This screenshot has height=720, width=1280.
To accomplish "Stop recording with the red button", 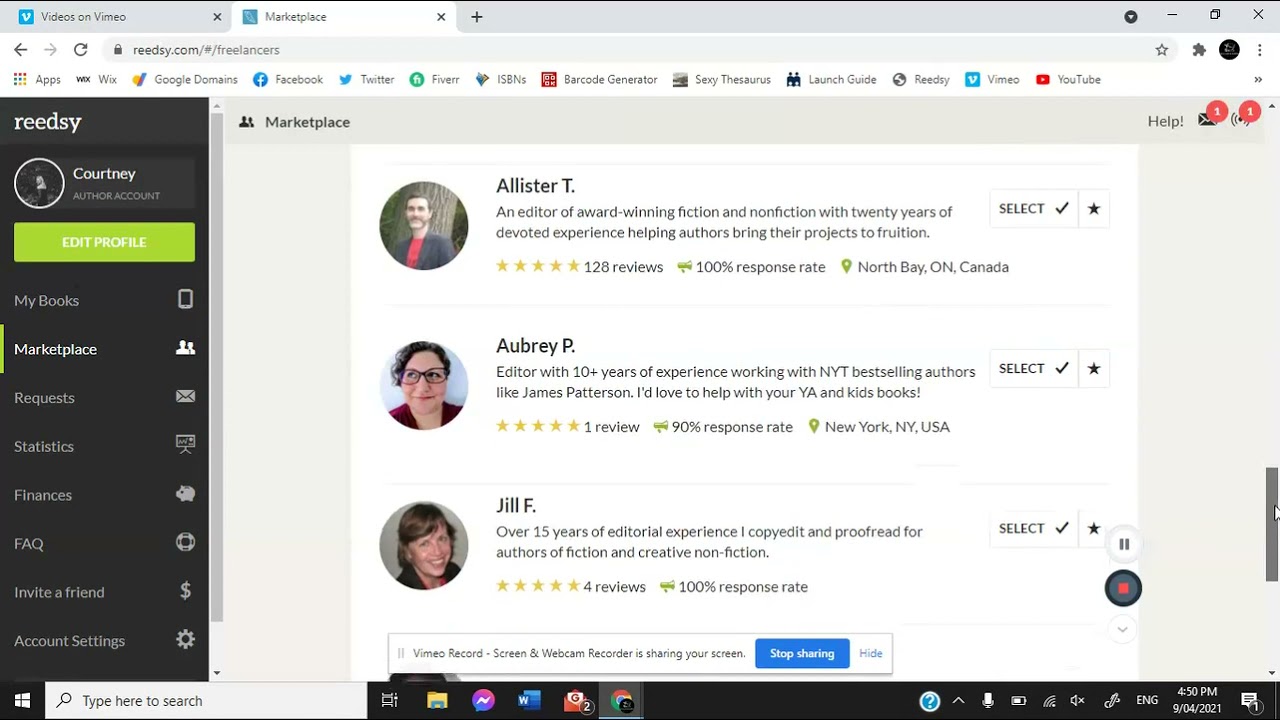I will pyautogui.click(x=1123, y=589).
